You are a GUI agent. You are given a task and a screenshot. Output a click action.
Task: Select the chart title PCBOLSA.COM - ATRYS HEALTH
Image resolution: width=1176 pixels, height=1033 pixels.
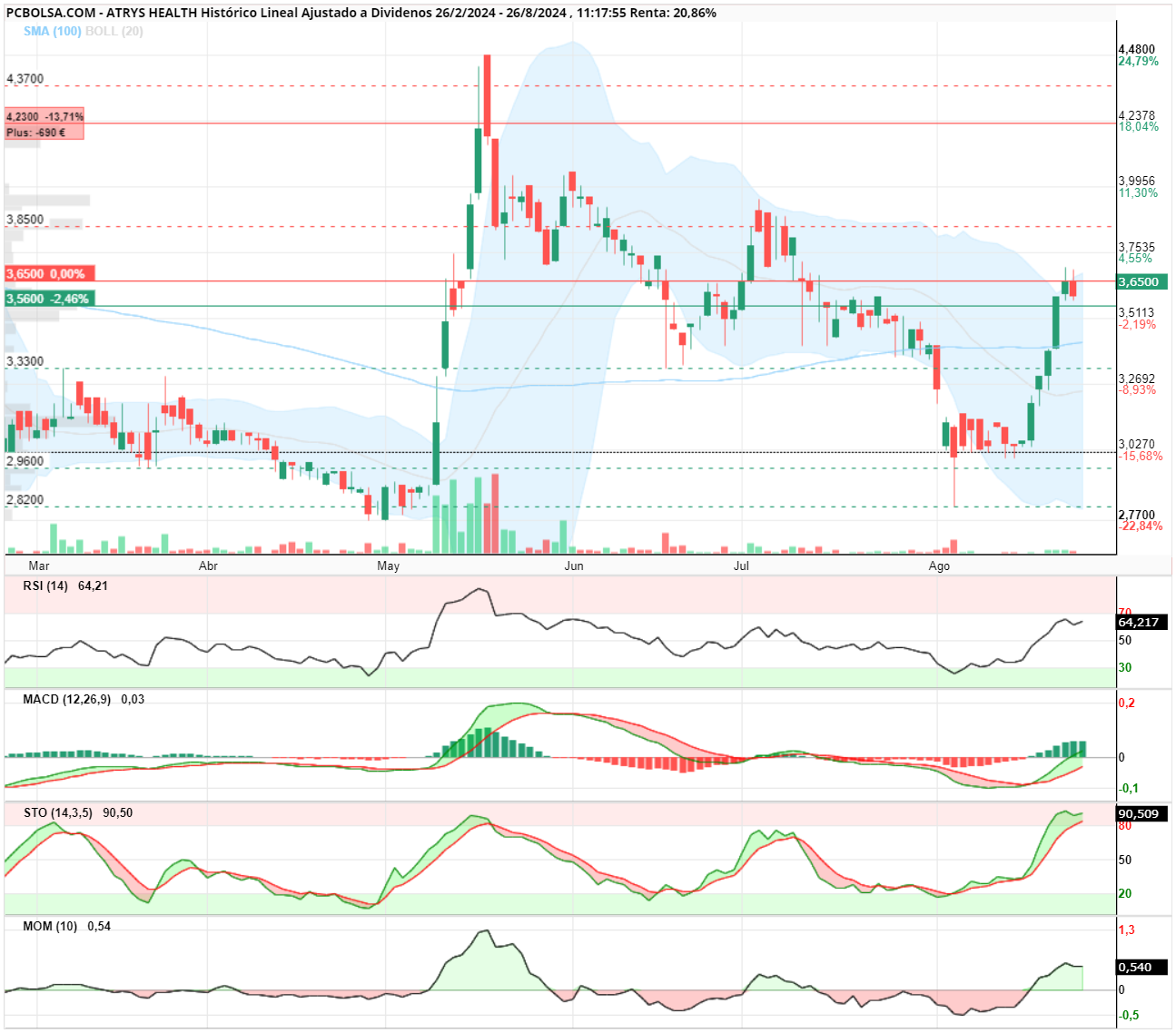pos(102,13)
